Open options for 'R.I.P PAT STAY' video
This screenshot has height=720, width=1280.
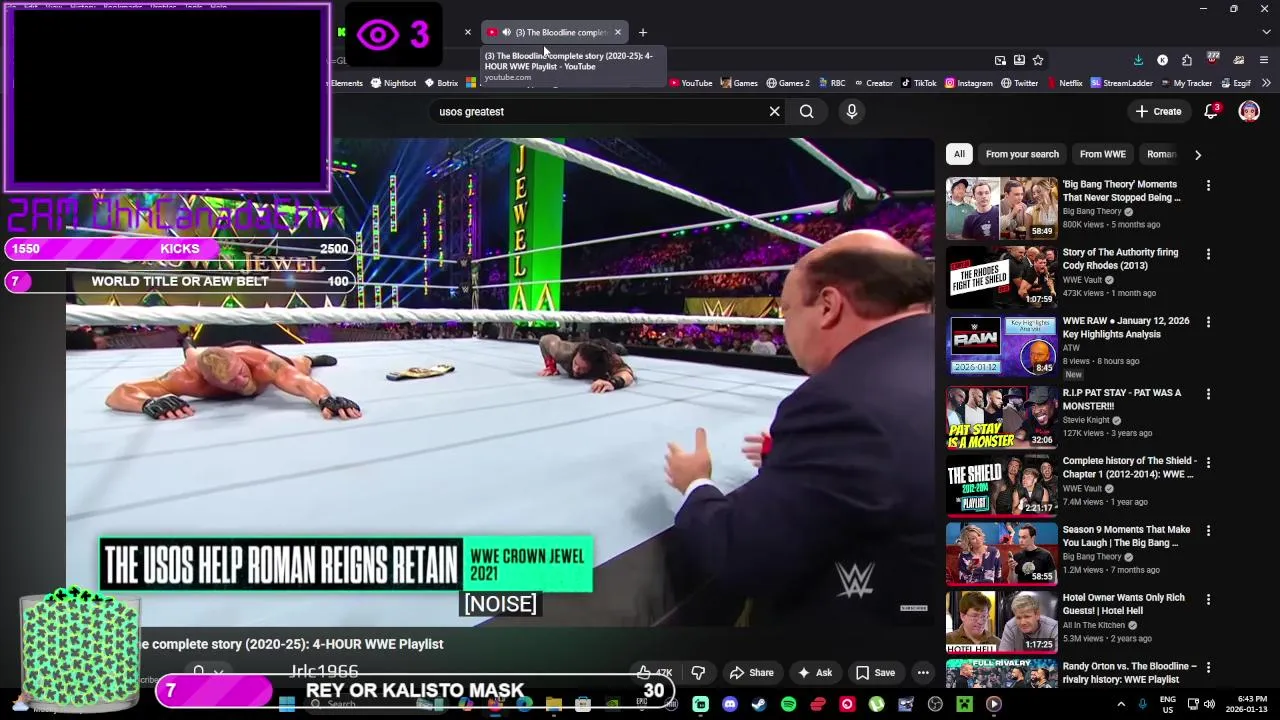coord(1208,394)
